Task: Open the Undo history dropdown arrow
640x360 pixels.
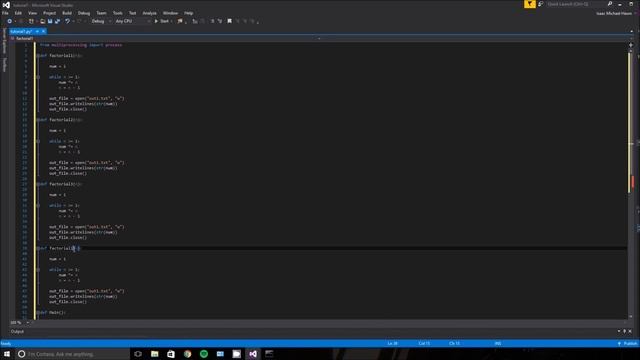Action: click(x=73, y=21)
